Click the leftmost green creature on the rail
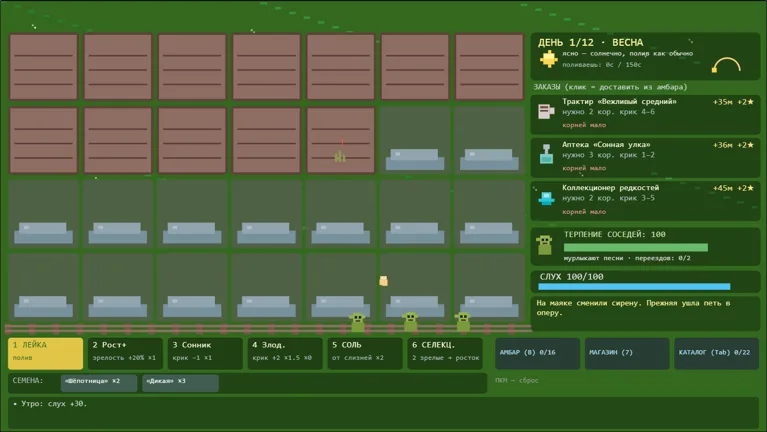 click(358, 322)
